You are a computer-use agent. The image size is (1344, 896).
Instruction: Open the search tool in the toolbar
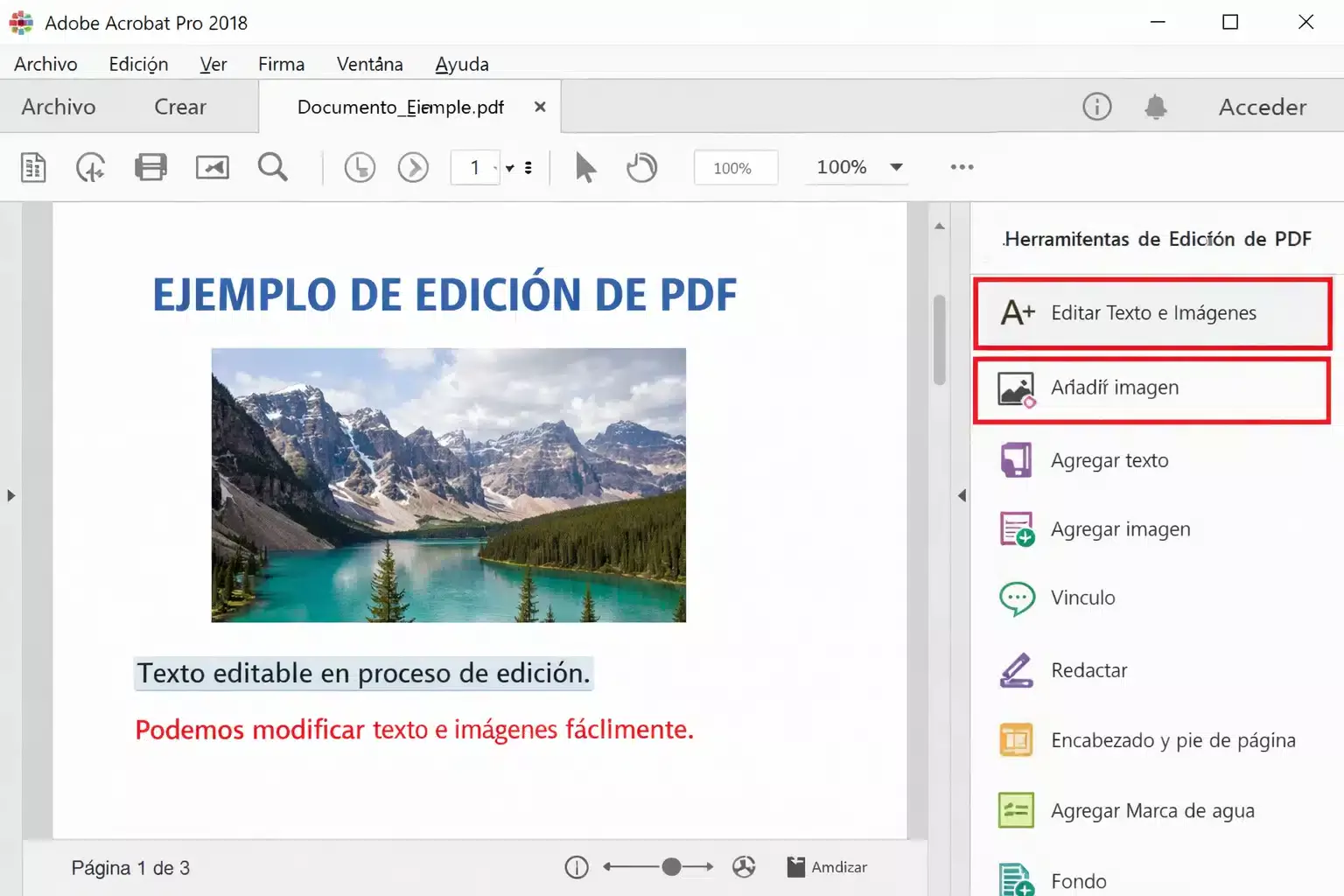click(272, 167)
